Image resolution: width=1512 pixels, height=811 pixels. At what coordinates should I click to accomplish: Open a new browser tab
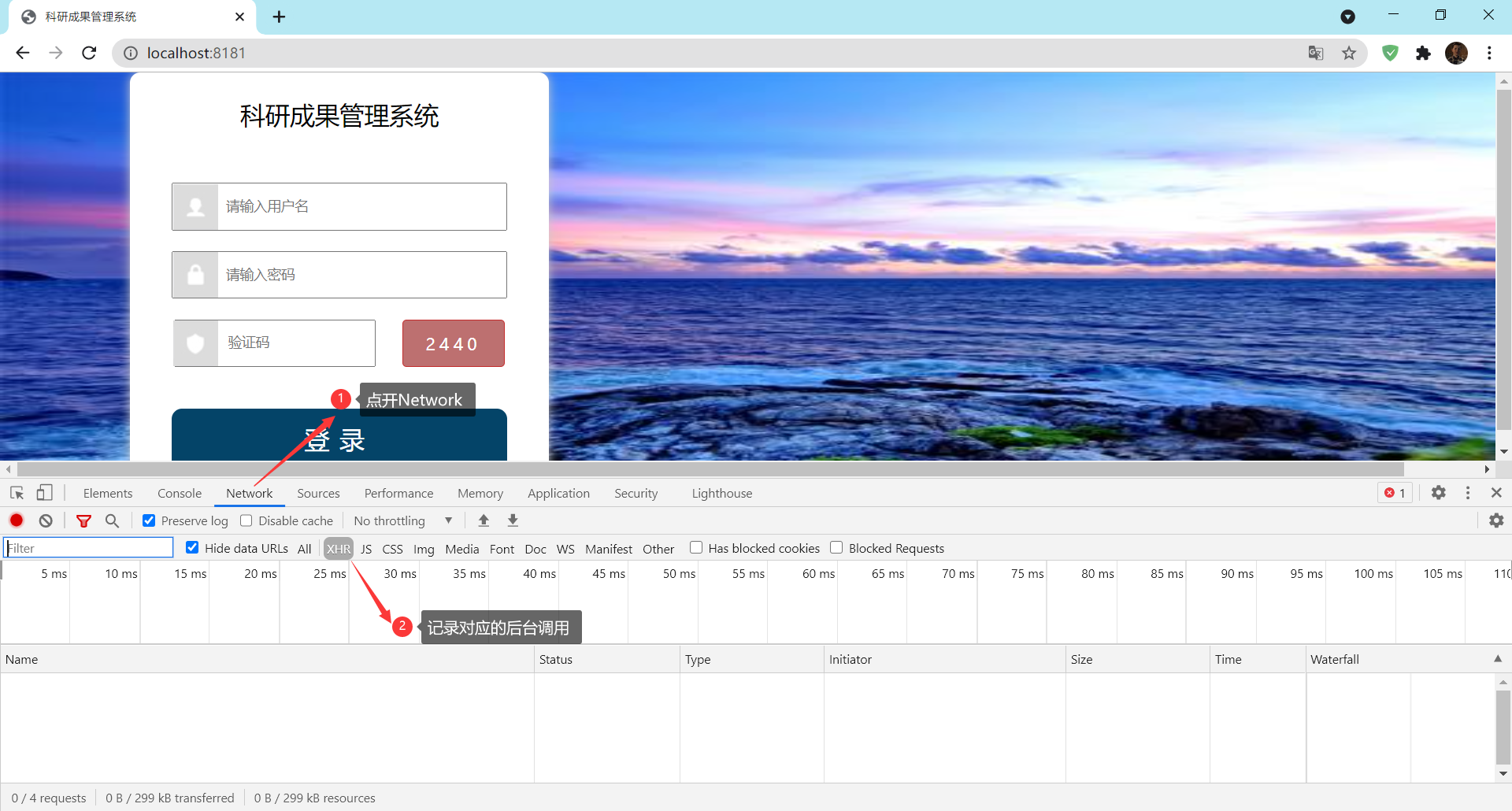tap(279, 17)
